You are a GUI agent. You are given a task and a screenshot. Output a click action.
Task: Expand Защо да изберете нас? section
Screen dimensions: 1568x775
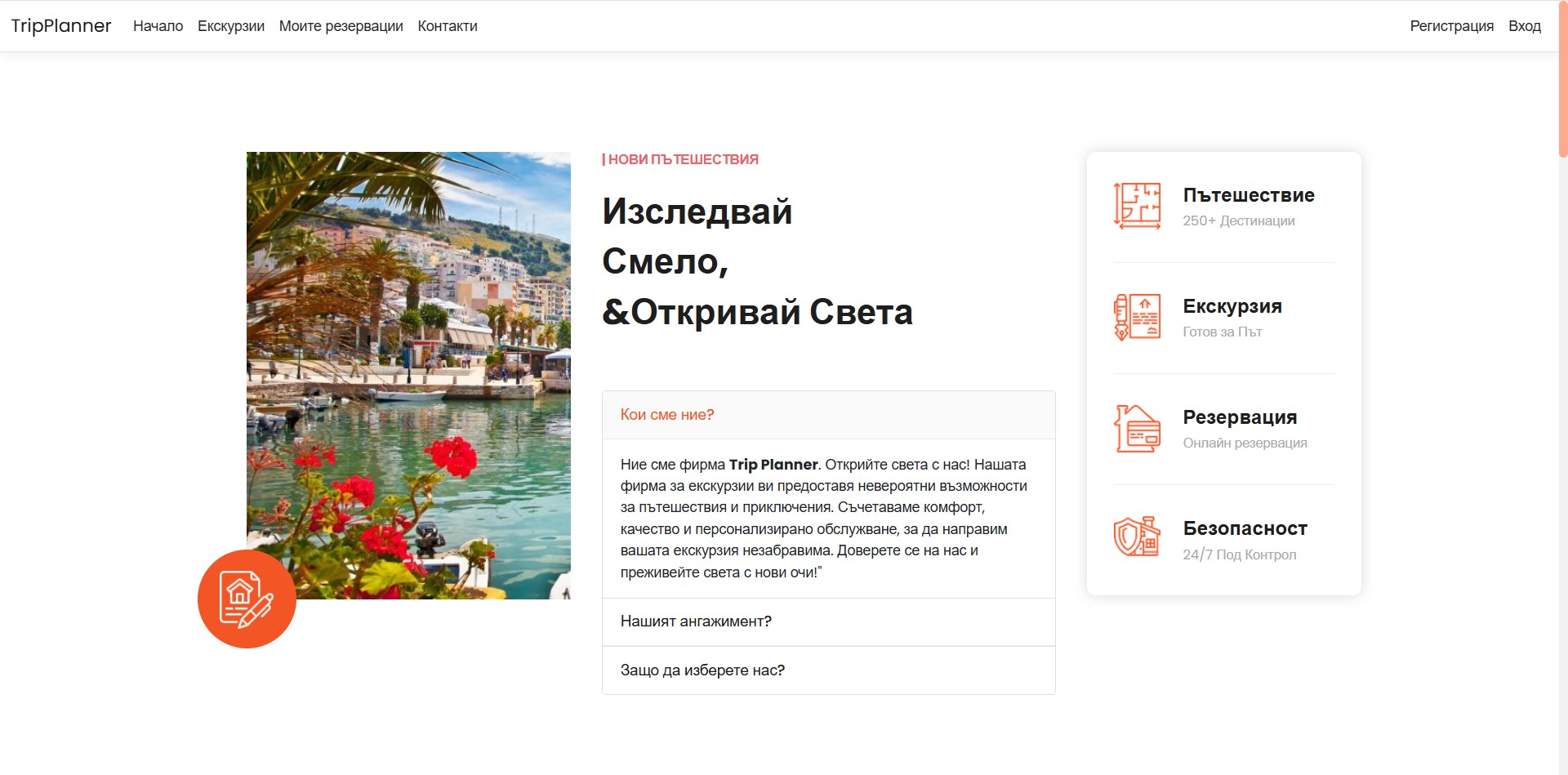coord(829,670)
